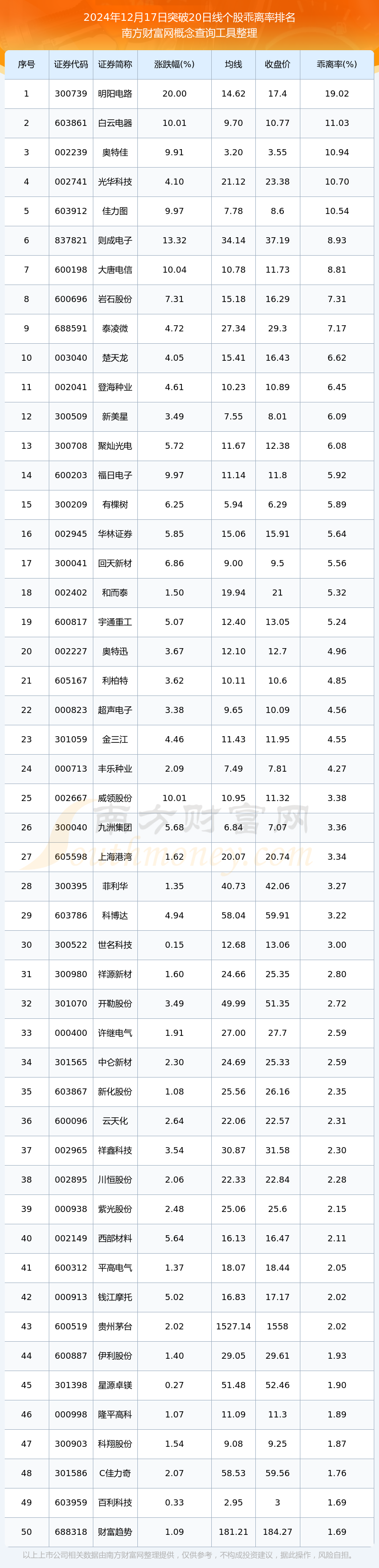This screenshot has width=379, height=1568.
Task: Click stock name 云天化
Action: pos(115,1121)
